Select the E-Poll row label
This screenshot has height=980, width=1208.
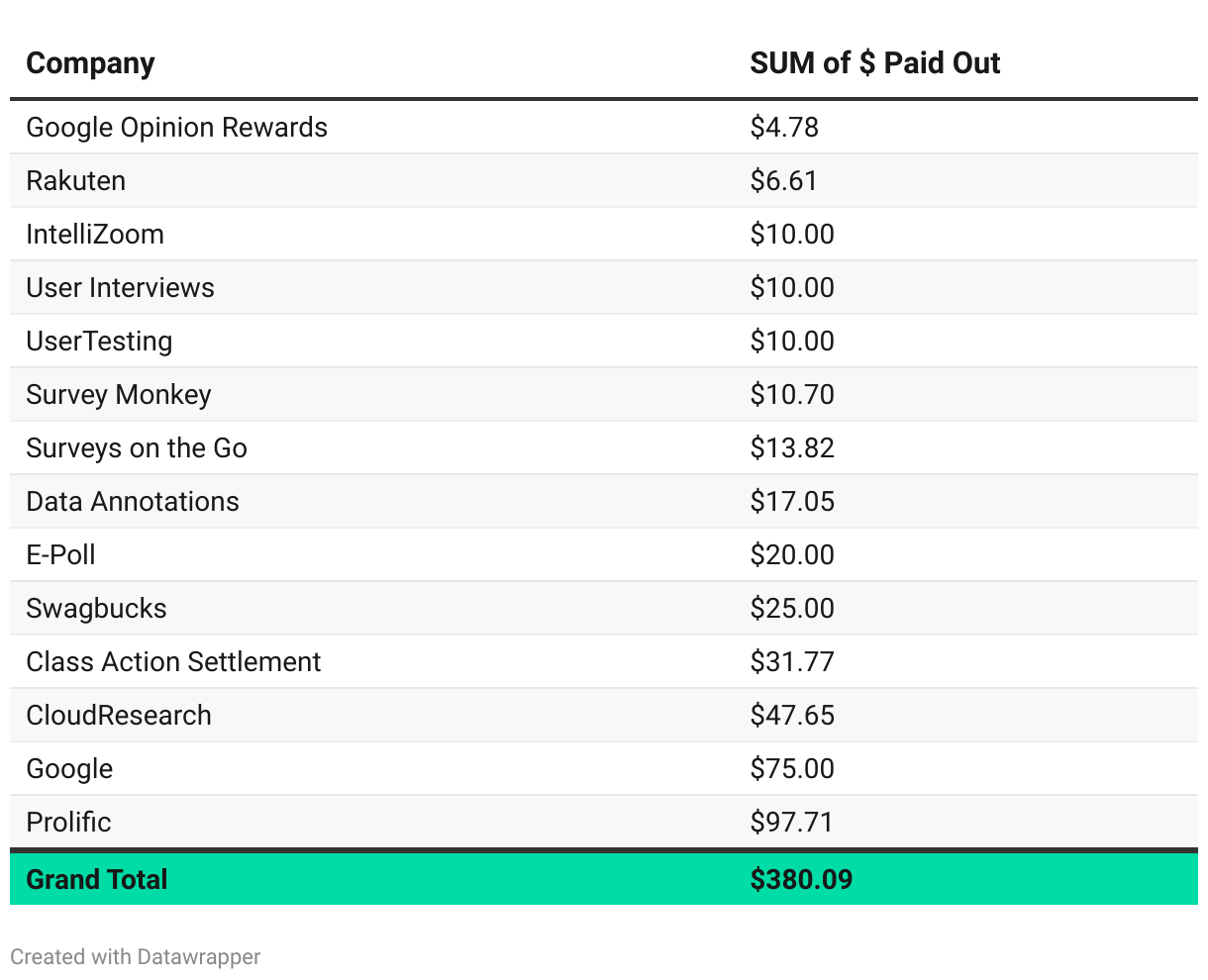[x=60, y=555]
